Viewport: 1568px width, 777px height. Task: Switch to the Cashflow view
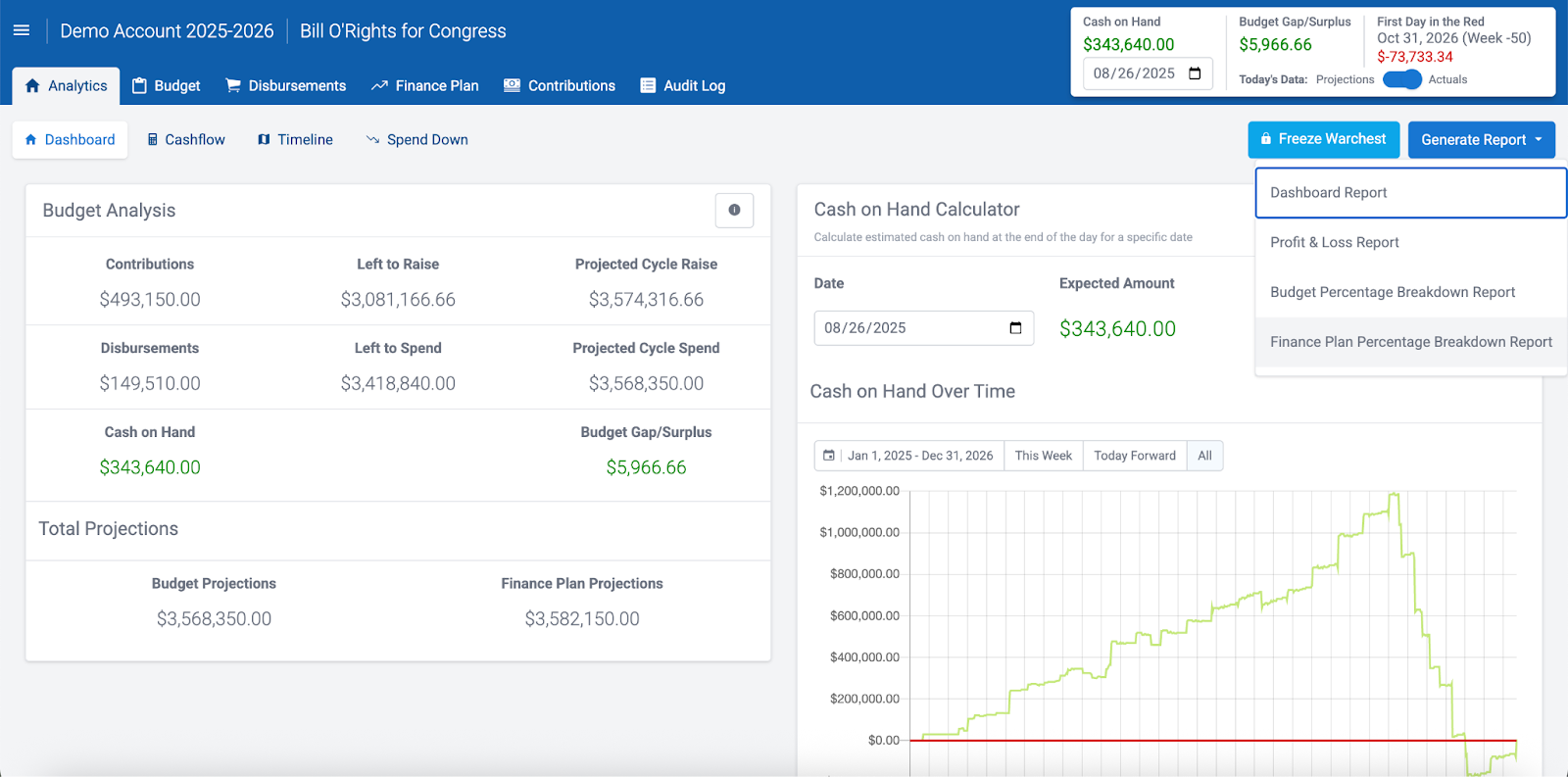(x=186, y=139)
